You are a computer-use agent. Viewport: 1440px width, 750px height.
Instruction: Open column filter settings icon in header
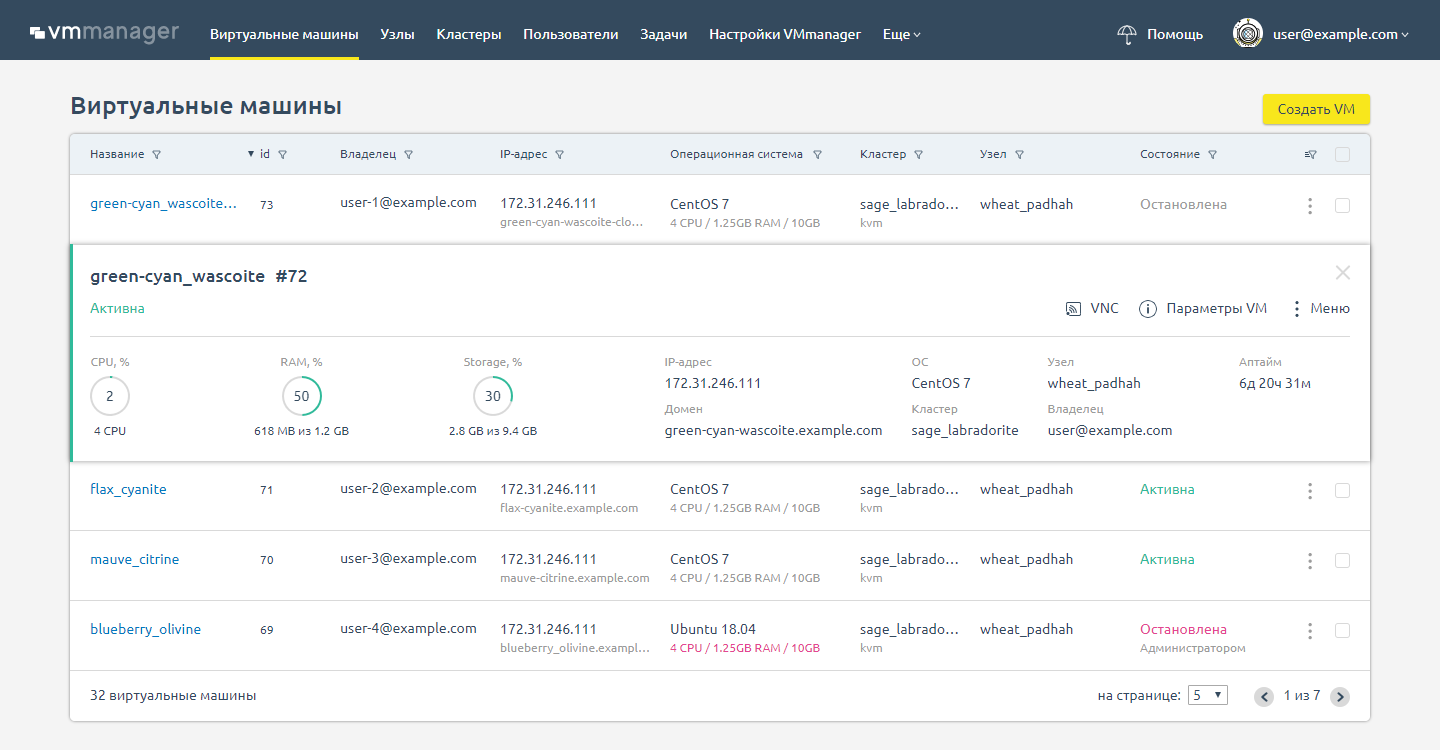[1311, 155]
